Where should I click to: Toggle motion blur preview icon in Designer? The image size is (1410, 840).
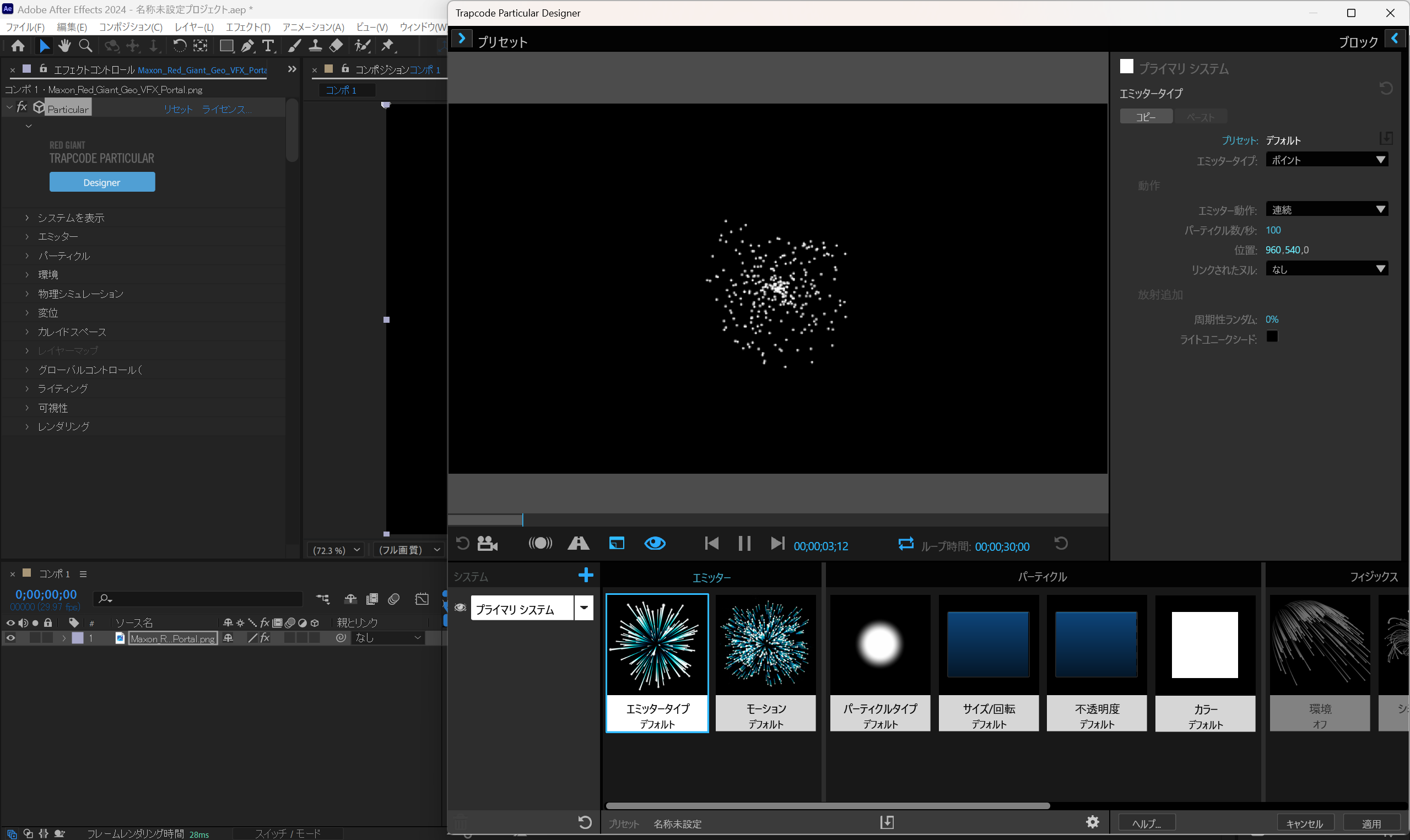pyautogui.click(x=540, y=544)
